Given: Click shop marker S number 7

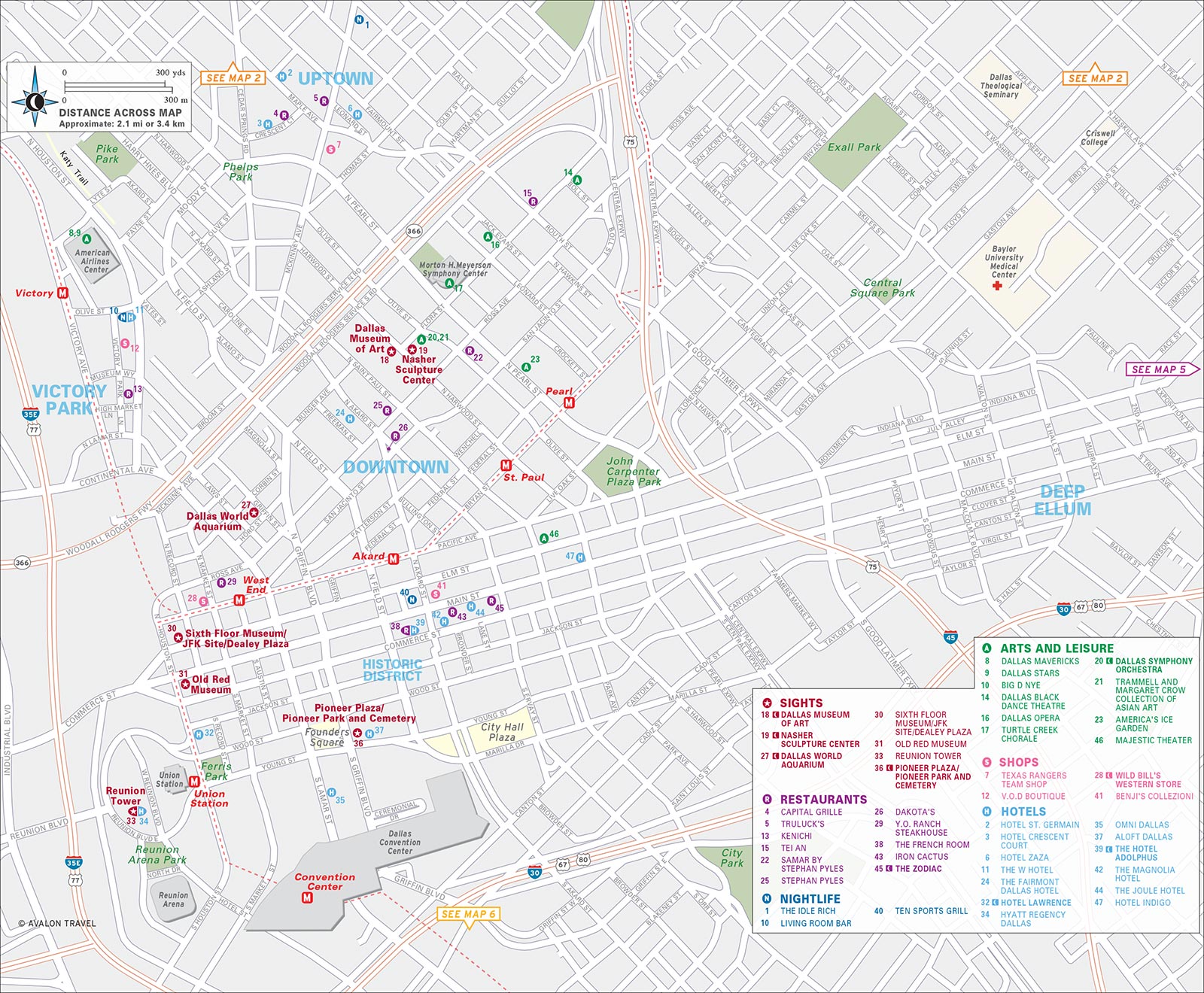Looking at the screenshot, I should click(x=330, y=149).
